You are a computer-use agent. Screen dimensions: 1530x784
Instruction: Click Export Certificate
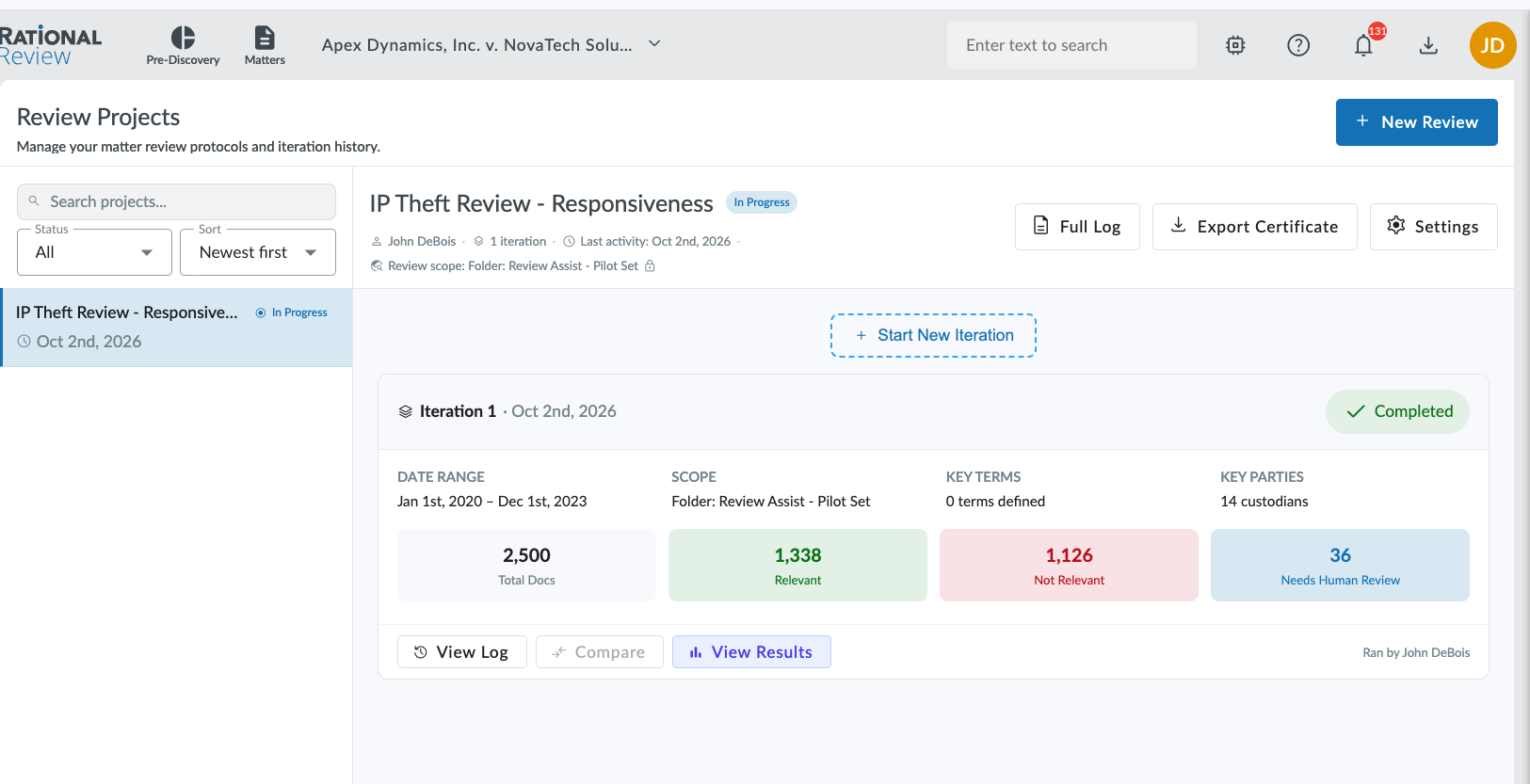1254,227
